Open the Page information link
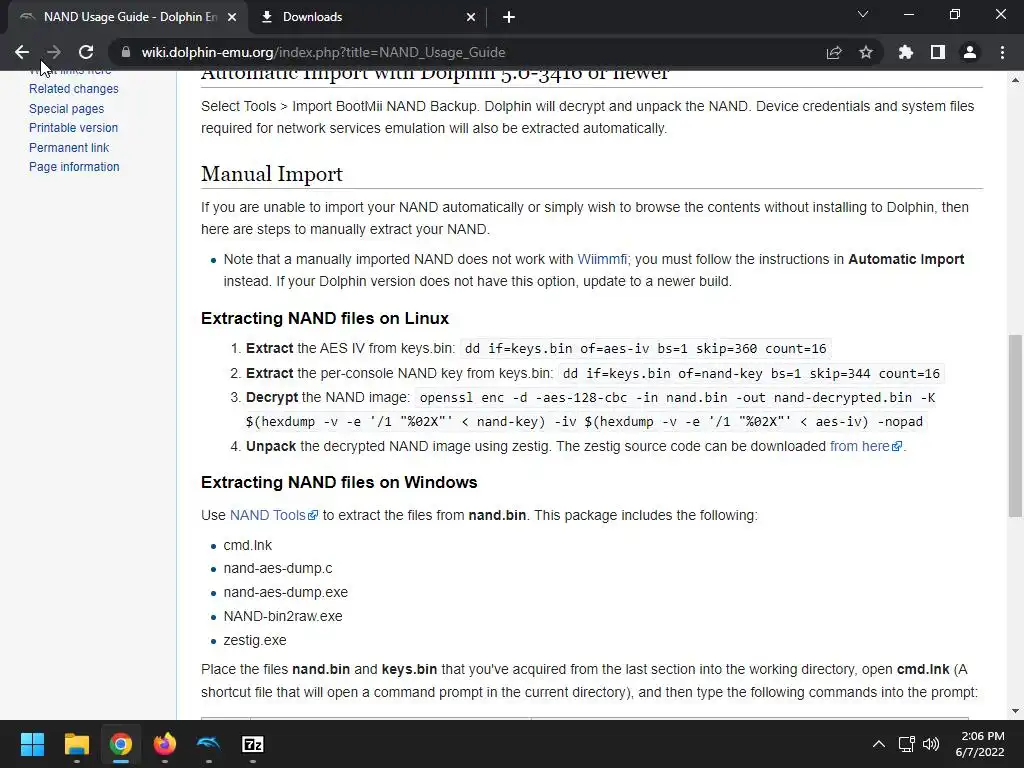Viewport: 1024px width, 768px height. point(74,167)
